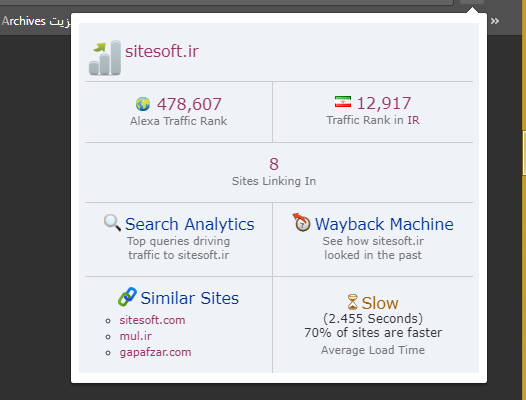Screen dimensions: 526x400
Task: Open the 12,917 traffic rank link
Action: 384,103
